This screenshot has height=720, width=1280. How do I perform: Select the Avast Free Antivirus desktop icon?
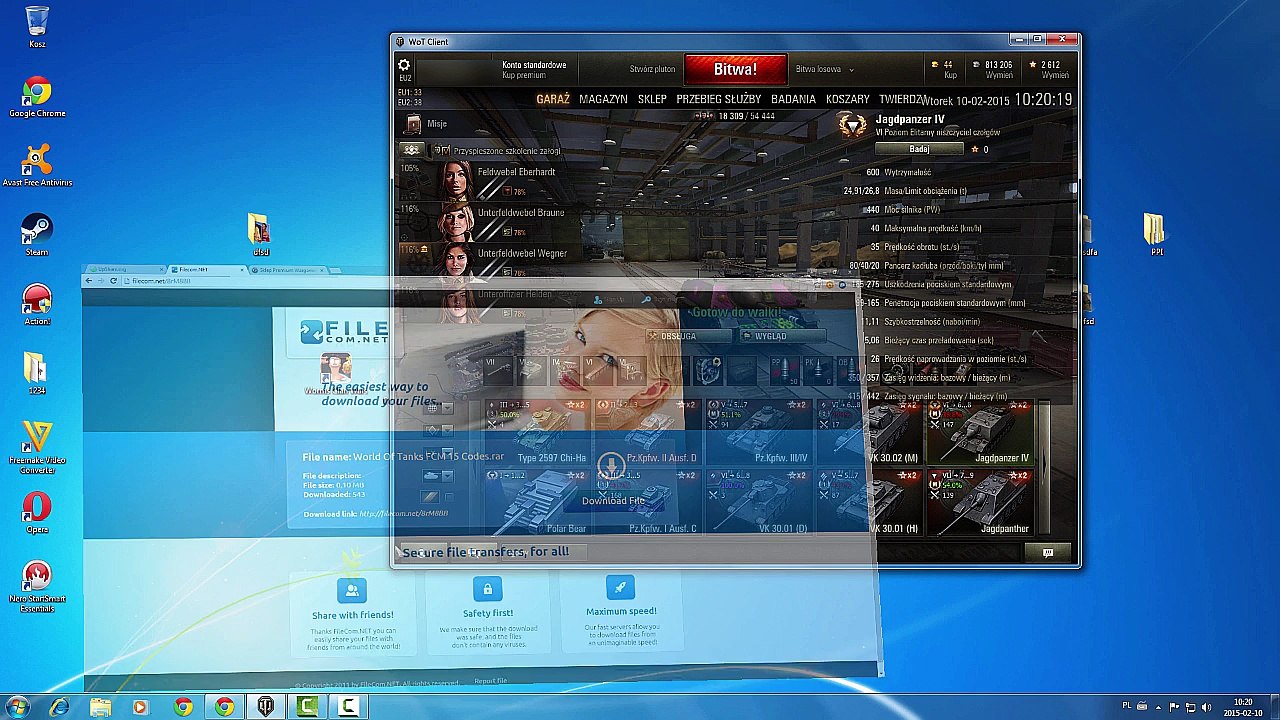pos(37,166)
